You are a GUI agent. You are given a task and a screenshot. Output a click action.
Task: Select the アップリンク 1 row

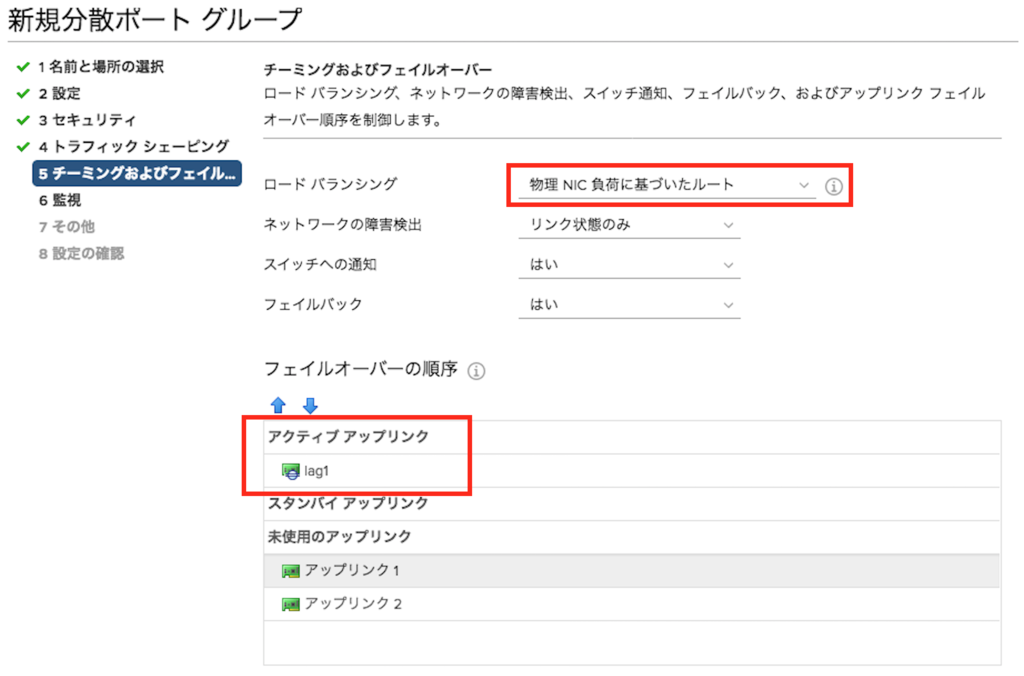click(632, 571)
